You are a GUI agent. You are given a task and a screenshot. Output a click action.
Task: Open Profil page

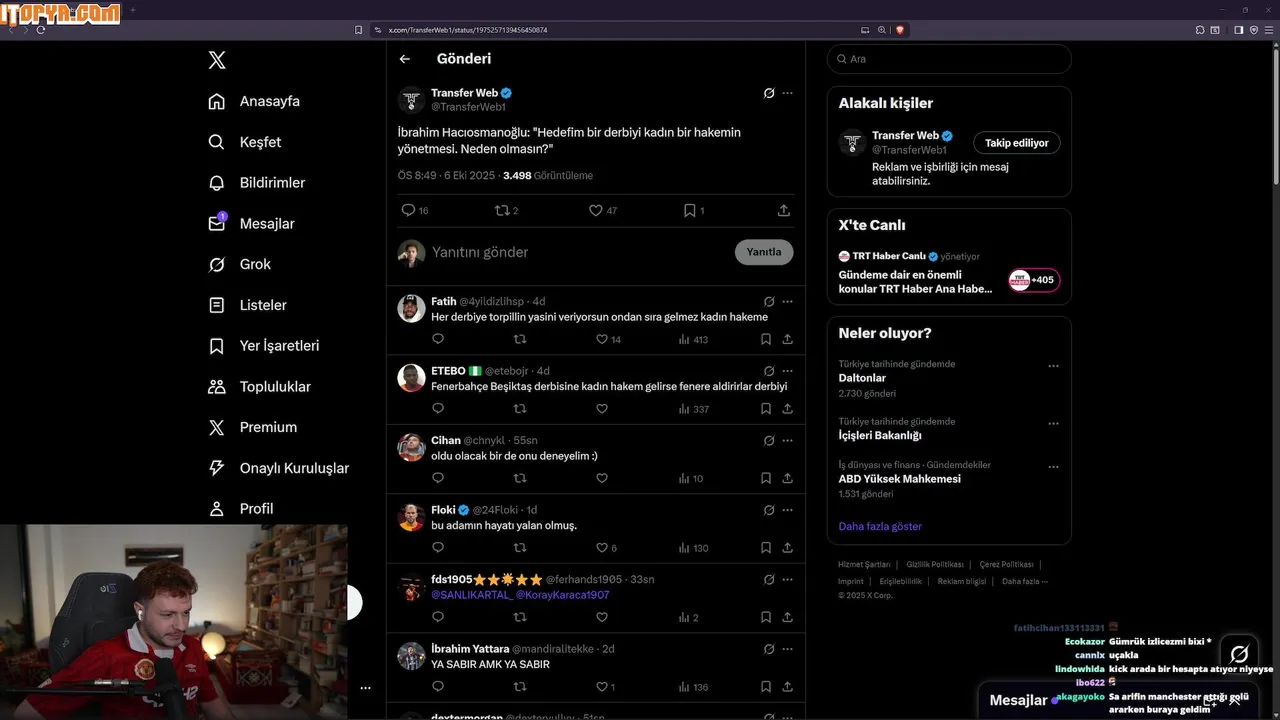240,508
